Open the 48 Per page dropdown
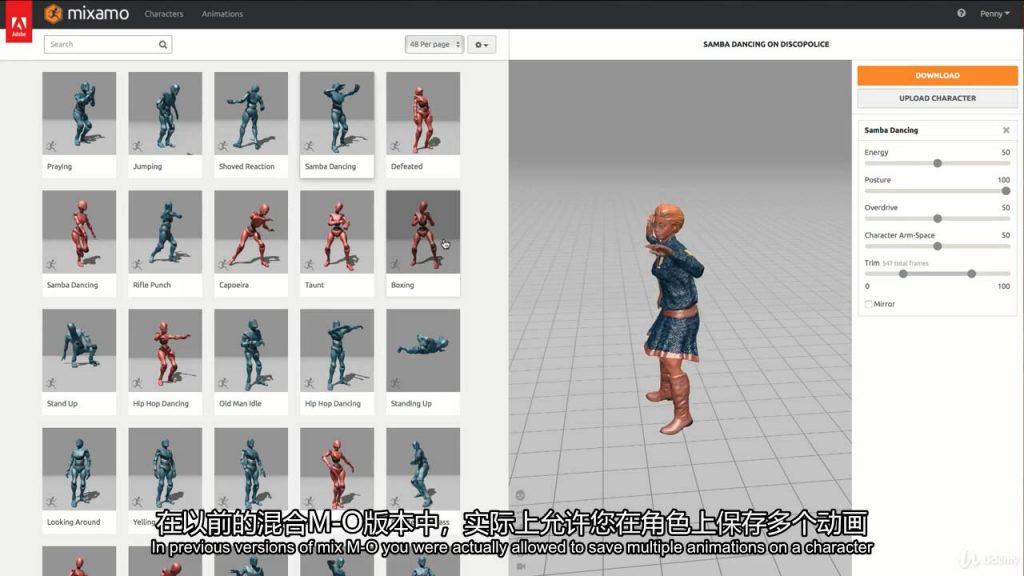1024x576 pixels. [434, 44]
